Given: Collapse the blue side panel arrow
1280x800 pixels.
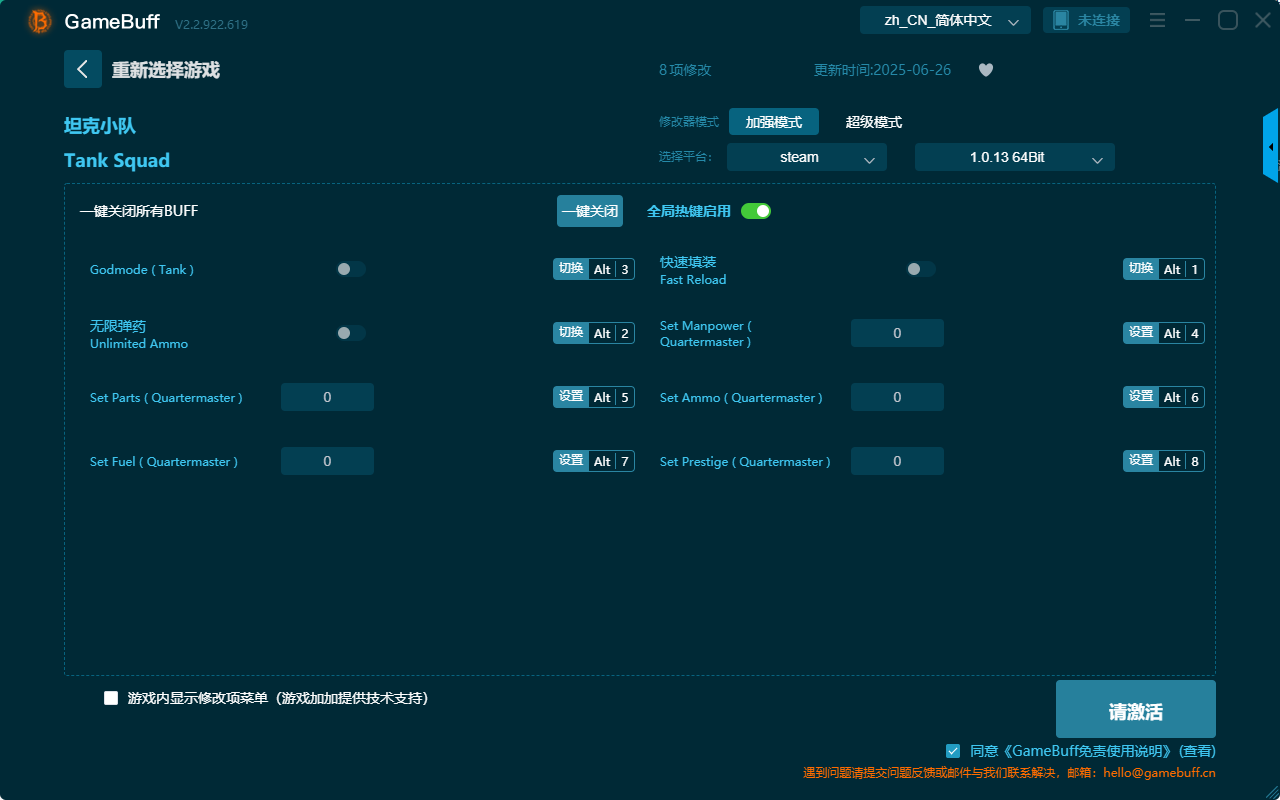Looking at the screenshot, I should [x=1271, y=145].
